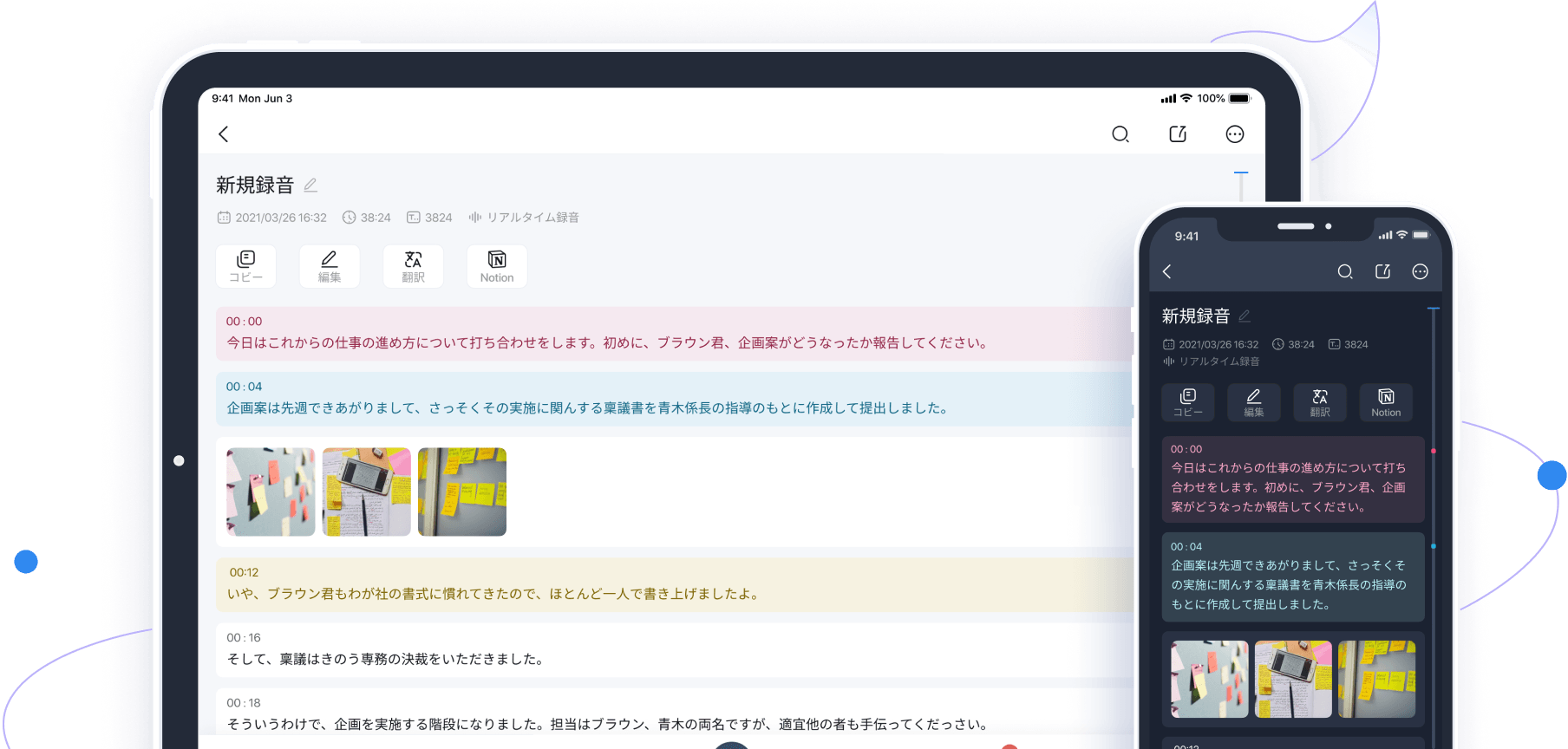Tap the share/export icon on tablet
This screenshot has height=749, width=1568.
(x=1178, y=134)
